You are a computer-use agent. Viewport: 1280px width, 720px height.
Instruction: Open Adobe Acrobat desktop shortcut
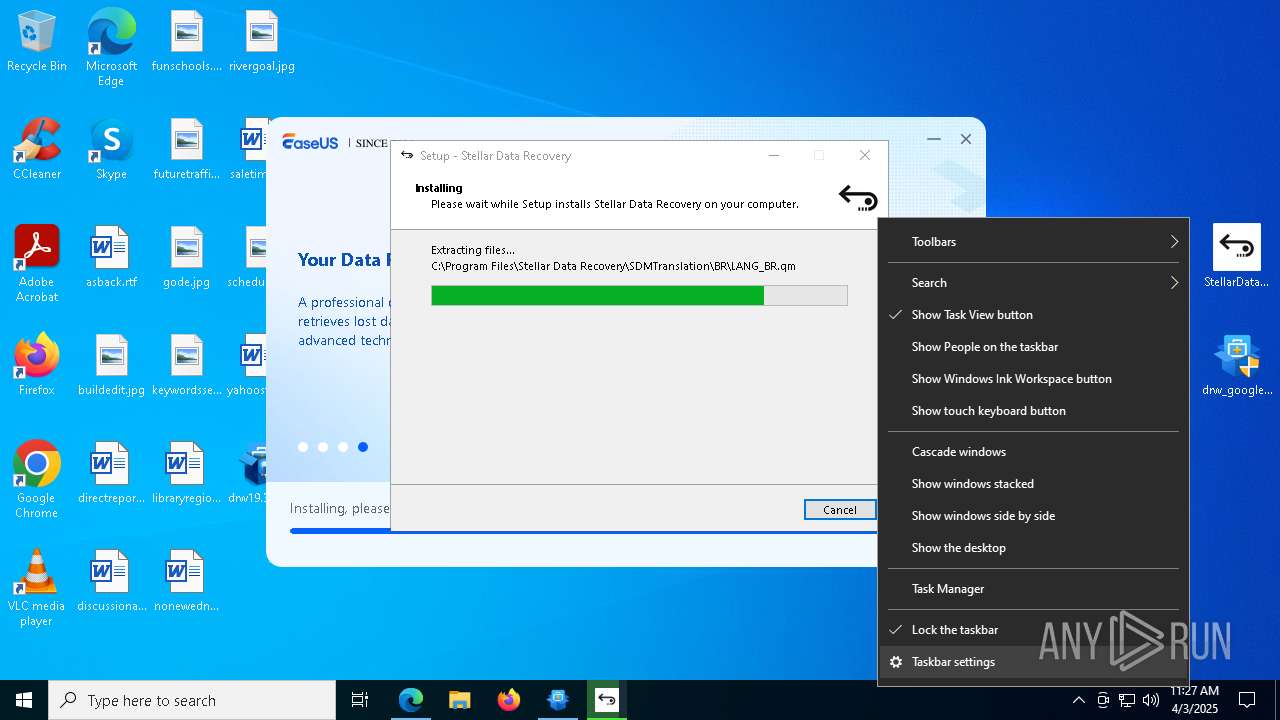pos(37,263)
